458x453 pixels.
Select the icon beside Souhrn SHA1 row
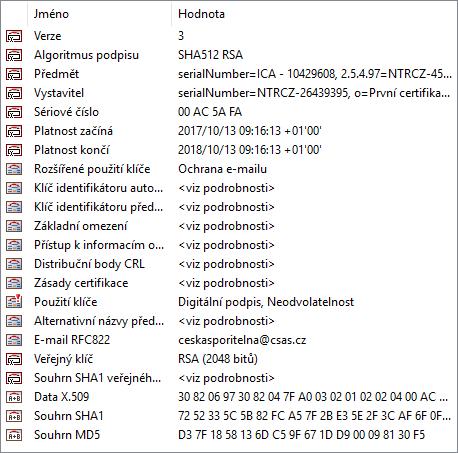pos(14,416)
